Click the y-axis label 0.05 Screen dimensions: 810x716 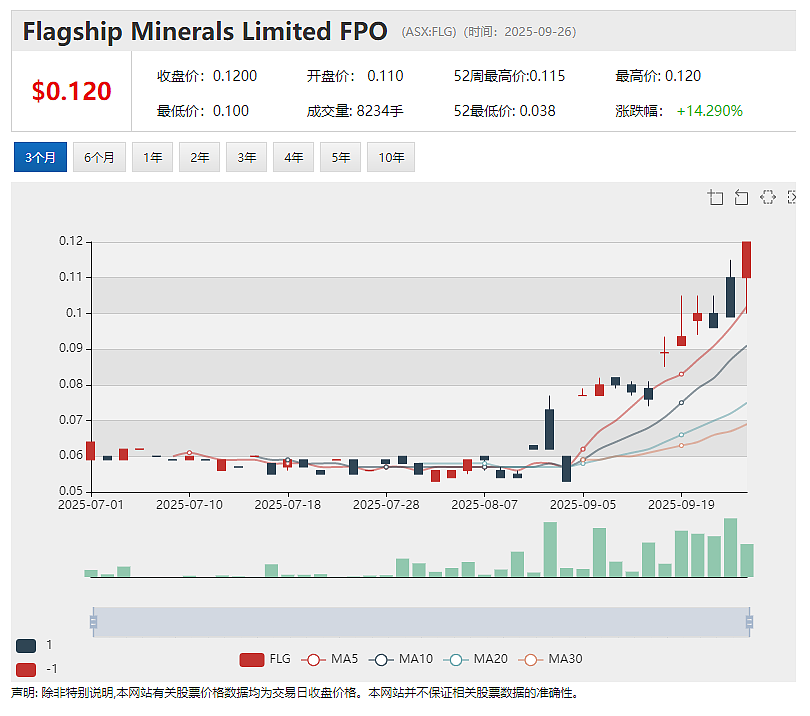[71, 491]
